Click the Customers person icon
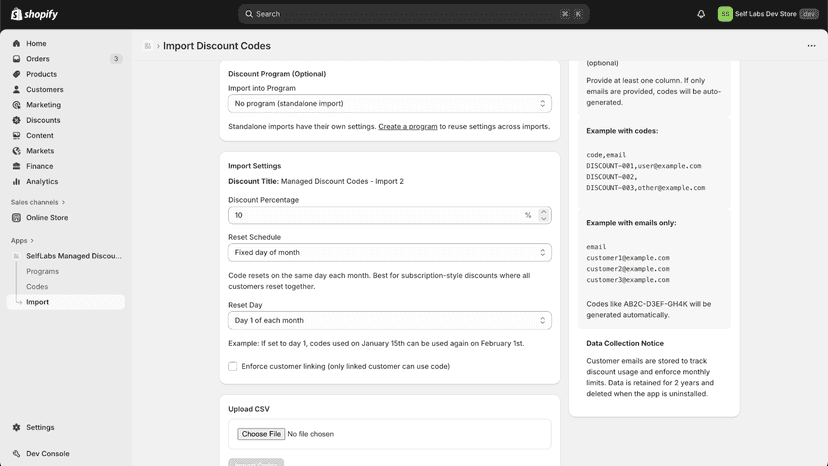Viewport: 828px width, 466px height. [16, 89]
